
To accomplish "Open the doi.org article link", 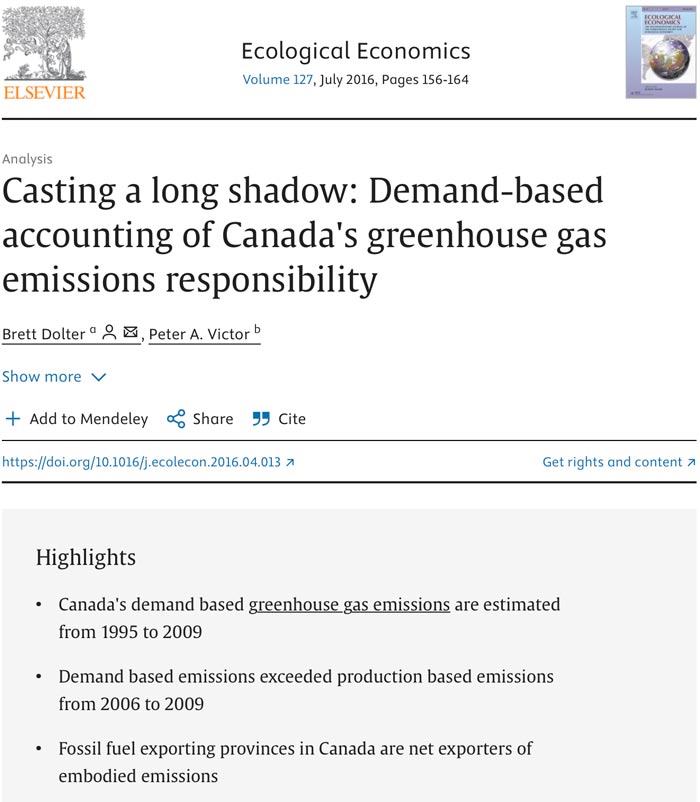I will (141, 462).
